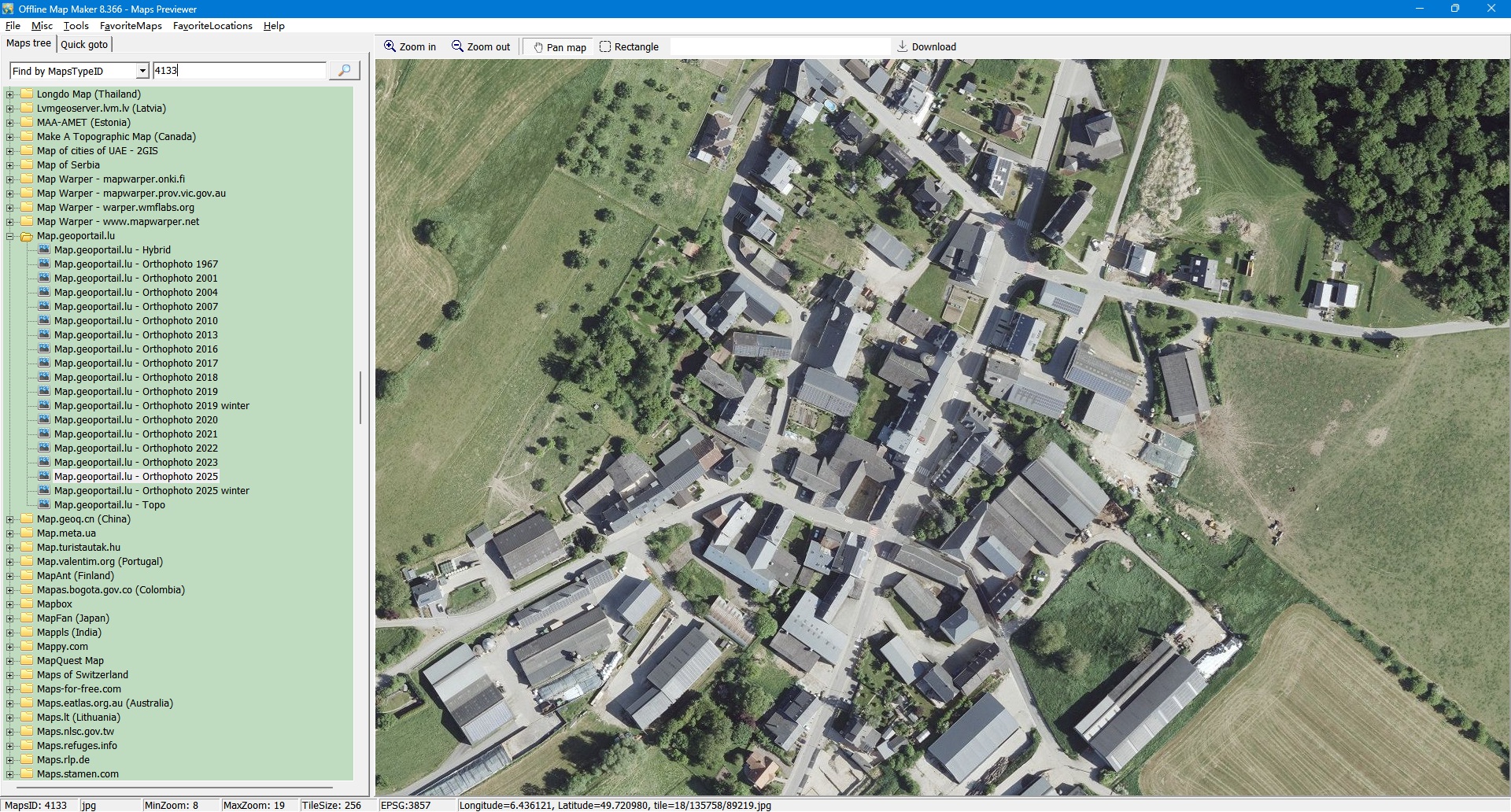1511x812 pixels.
Task: Click the magnifier search button beside the ID field
Action: point(344,71)
